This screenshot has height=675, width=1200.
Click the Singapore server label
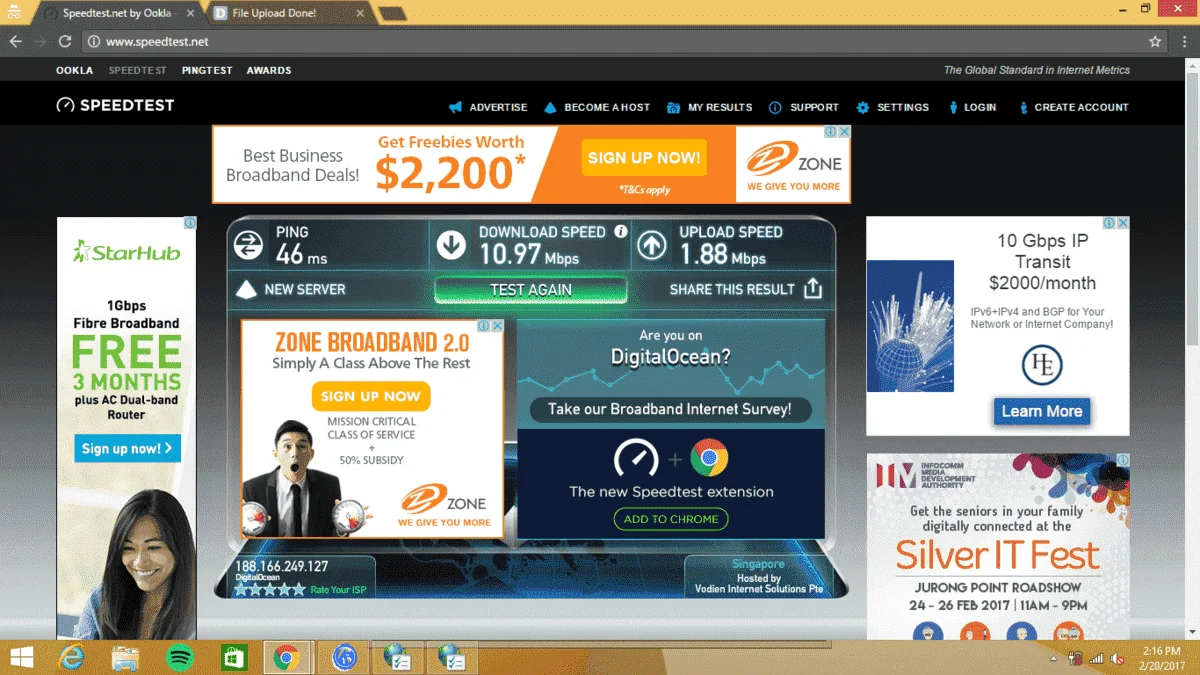click(x=758, y=564)
